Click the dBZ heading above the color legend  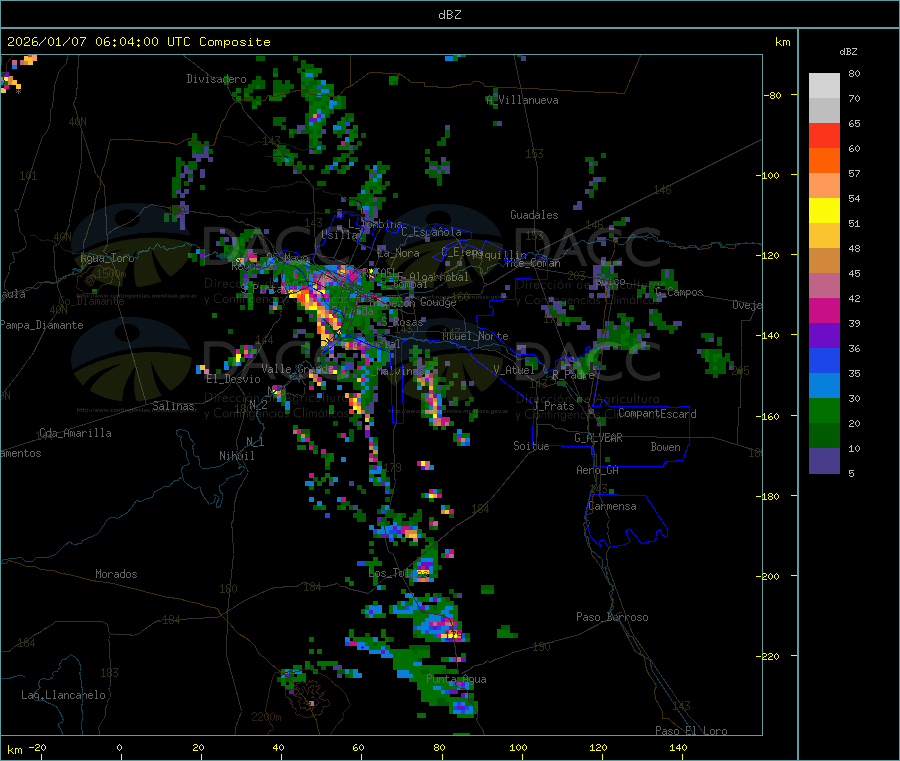[x=848, y=52]
